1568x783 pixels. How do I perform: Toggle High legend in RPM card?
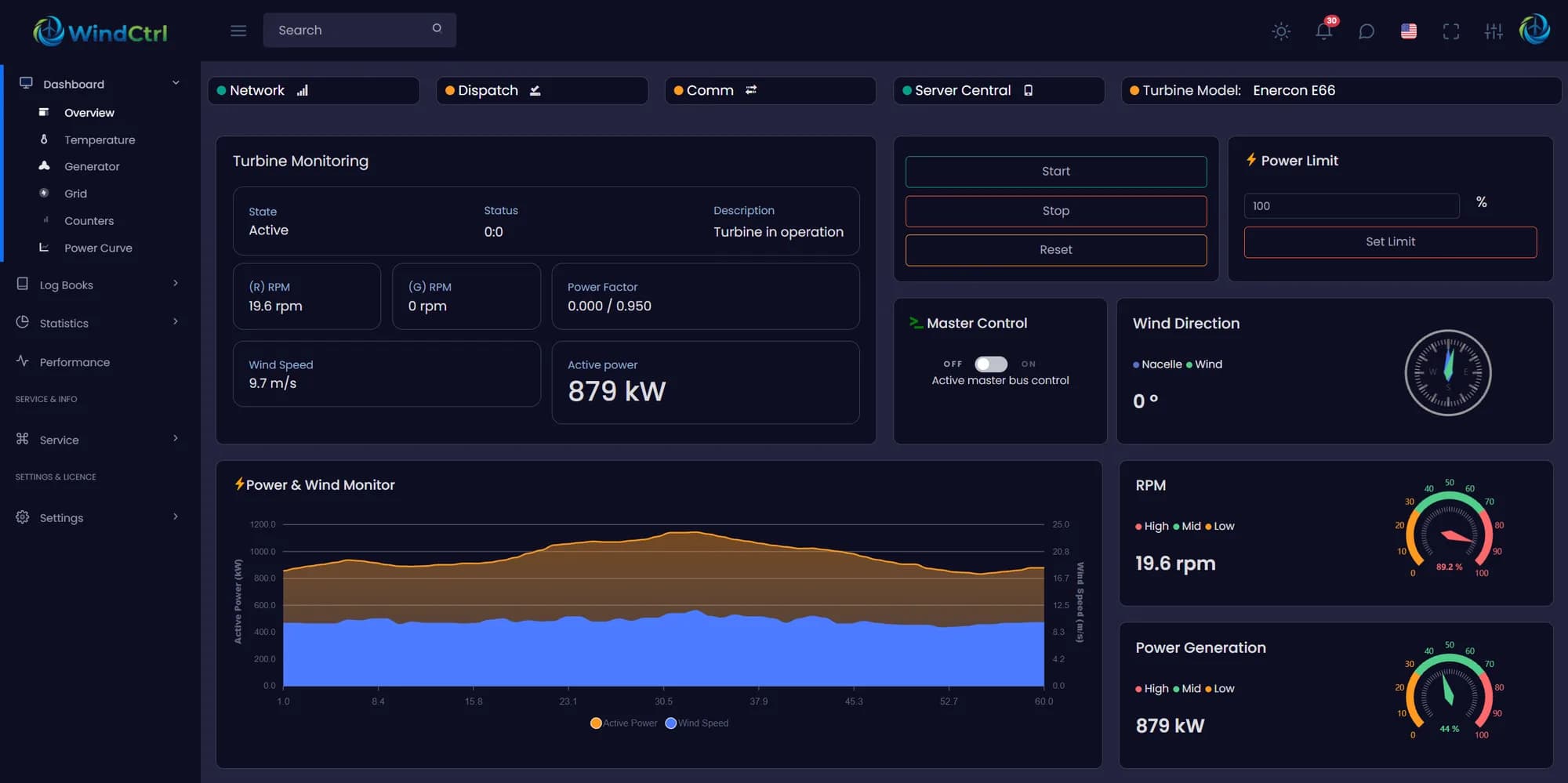pos(1152,526)
